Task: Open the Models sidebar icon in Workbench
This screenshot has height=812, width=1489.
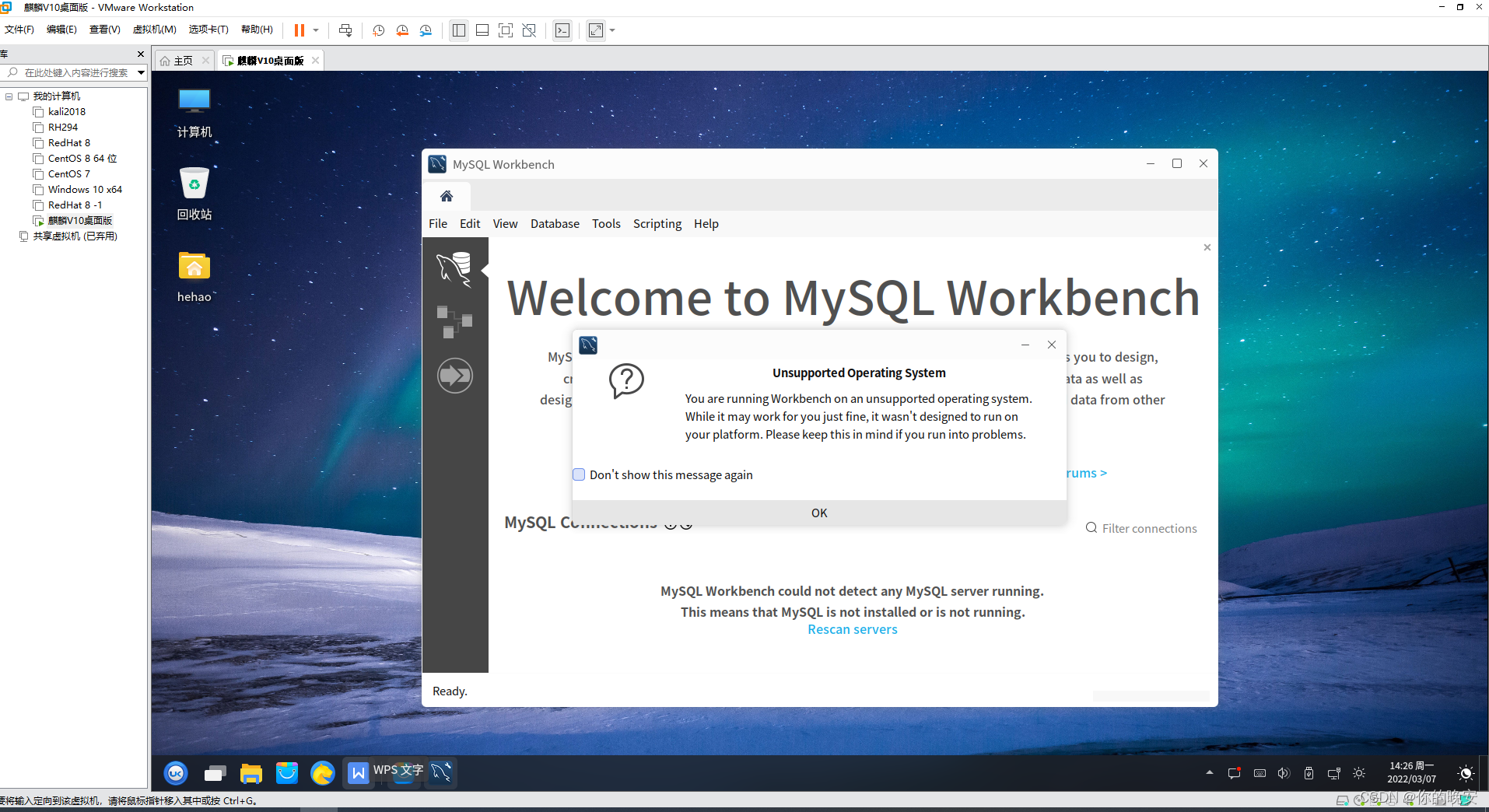Action: pos(454,321)
